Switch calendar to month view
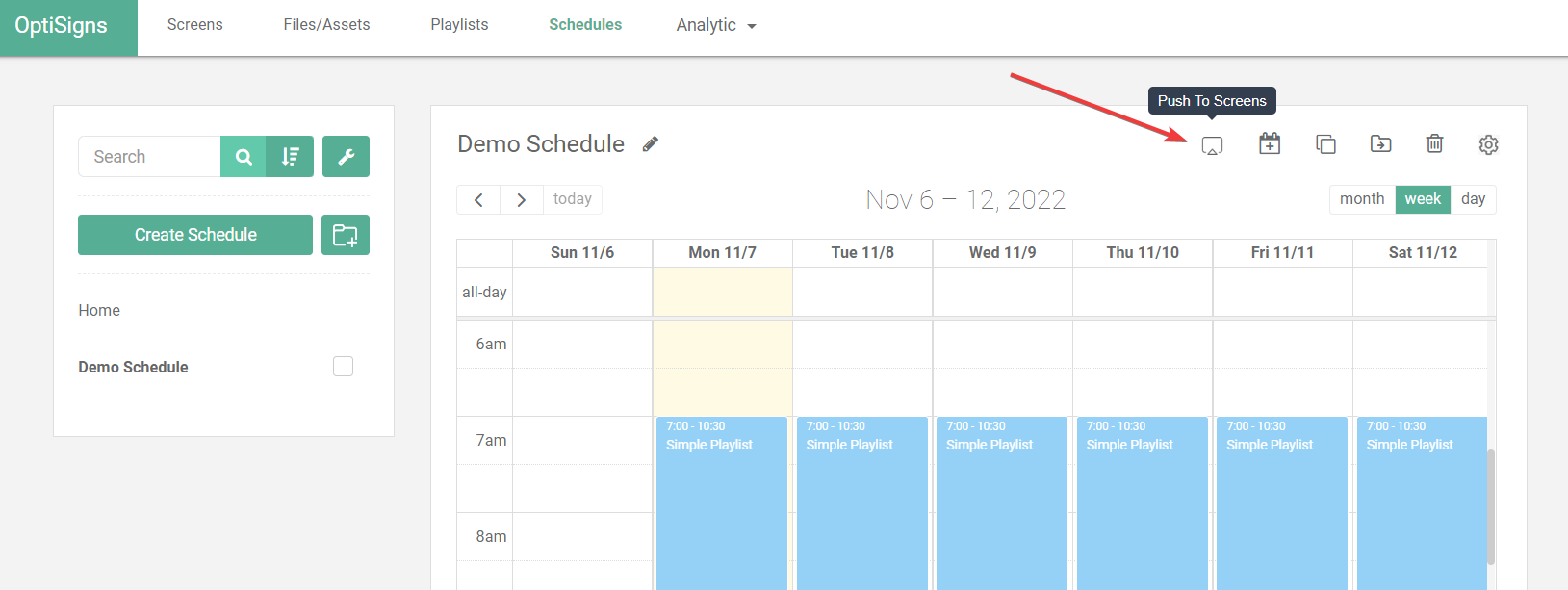This screenshot has height=590, width=1568. (1362, 199)
